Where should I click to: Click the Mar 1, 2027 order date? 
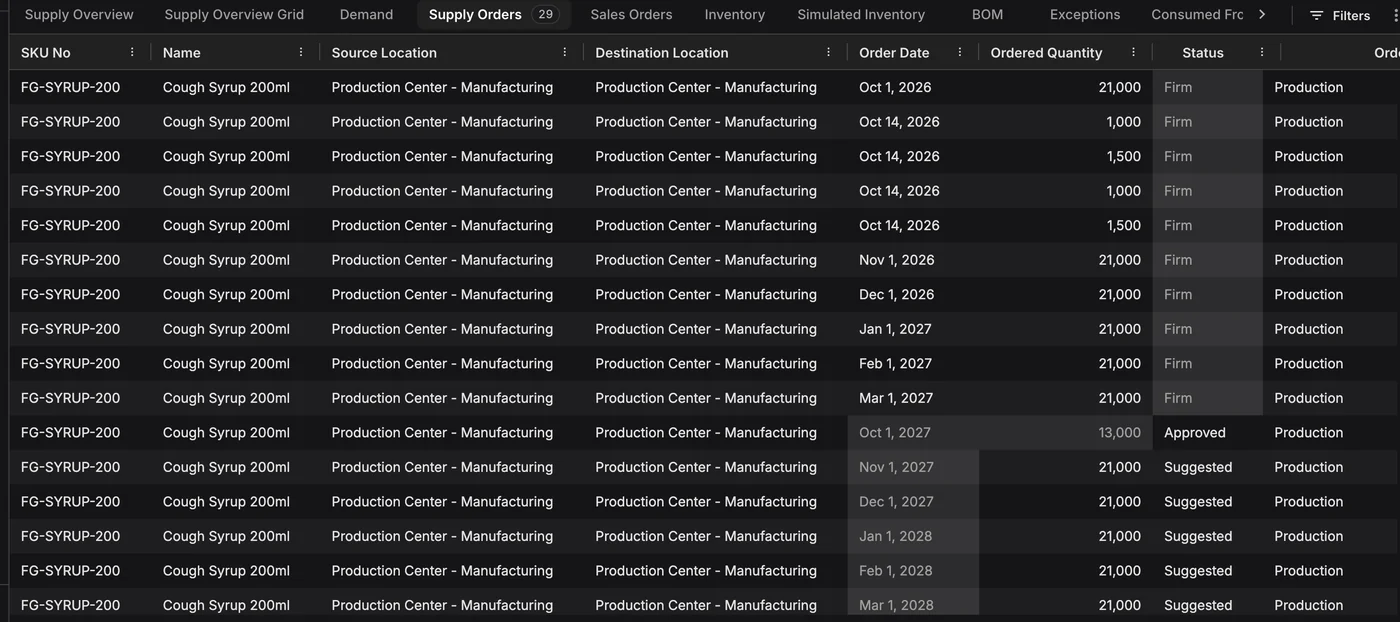913,398
